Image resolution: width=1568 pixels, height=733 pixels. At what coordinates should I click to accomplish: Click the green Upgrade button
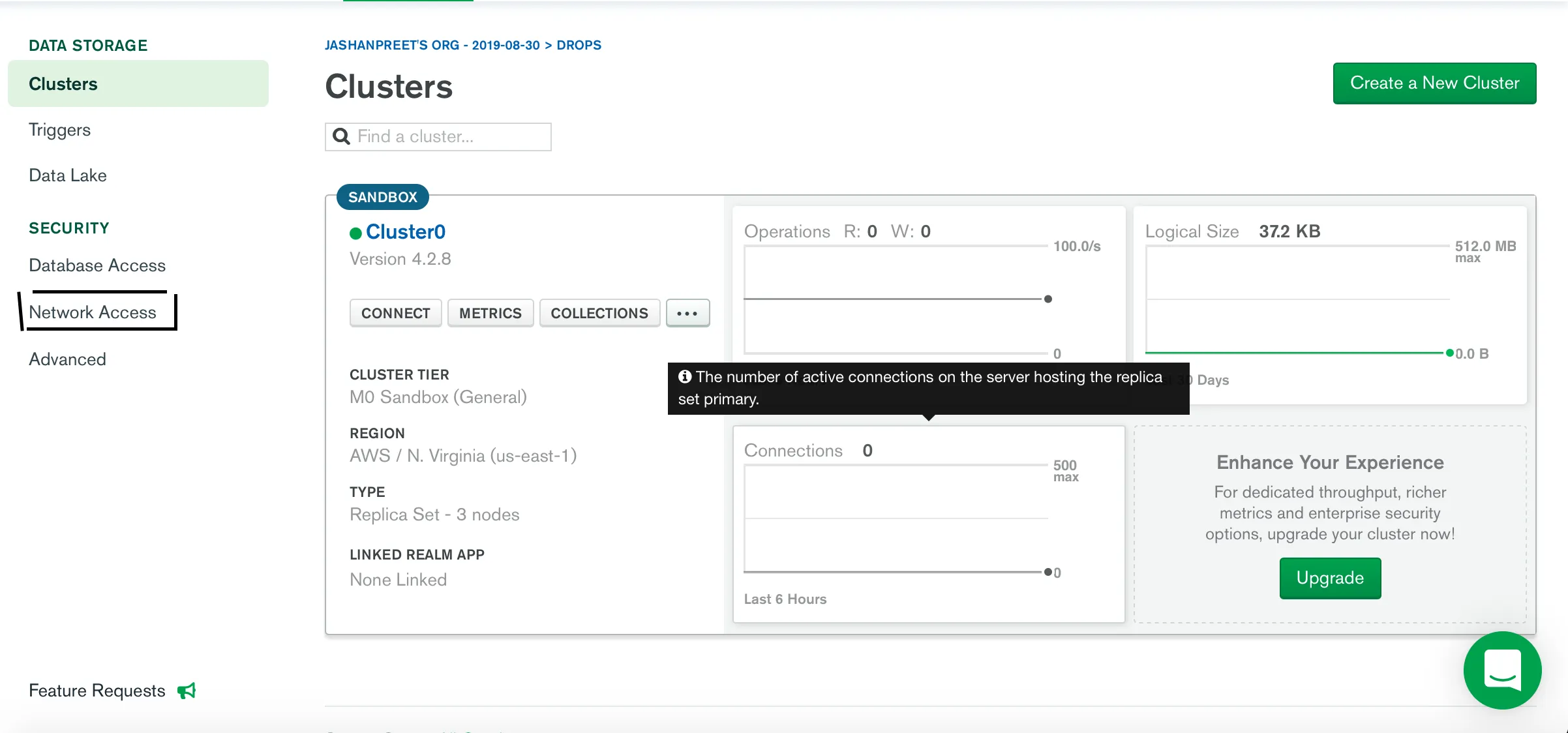coord(1330,578)
